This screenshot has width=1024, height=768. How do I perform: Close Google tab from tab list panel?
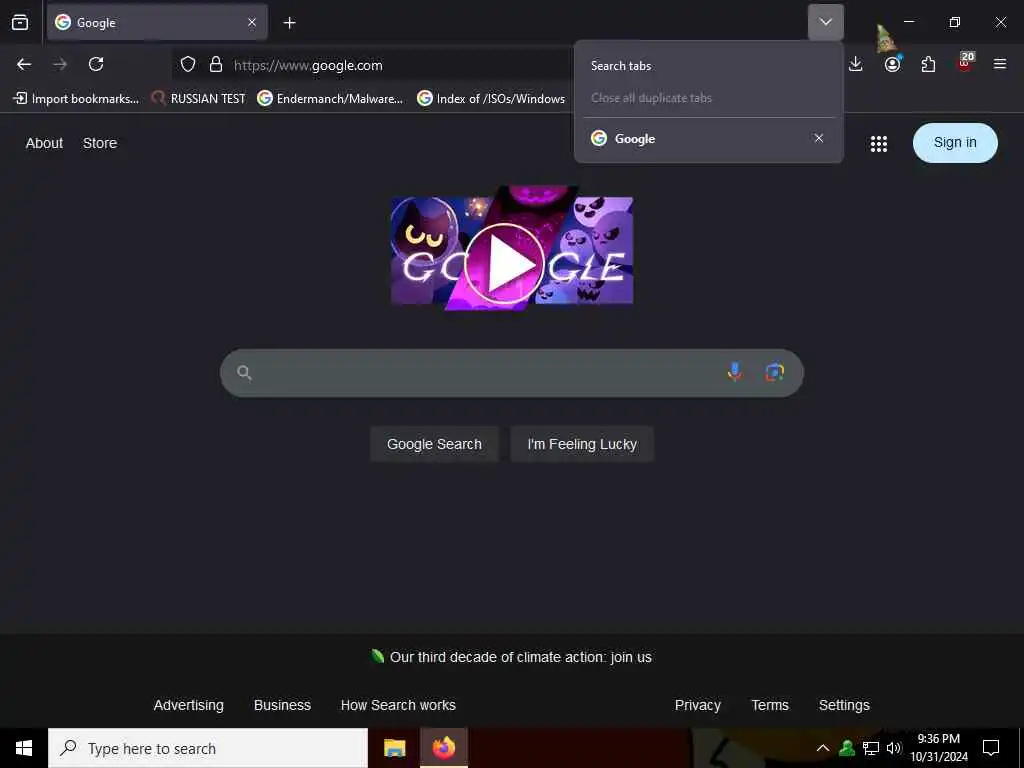tap(818, 138)
